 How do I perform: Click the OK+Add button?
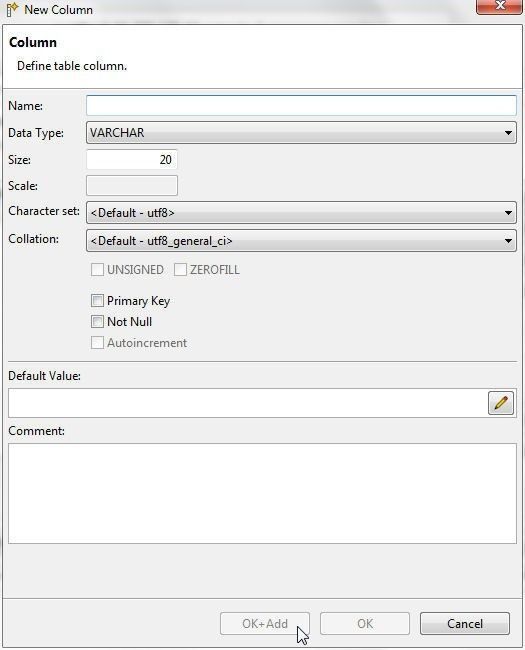[265, 623]
